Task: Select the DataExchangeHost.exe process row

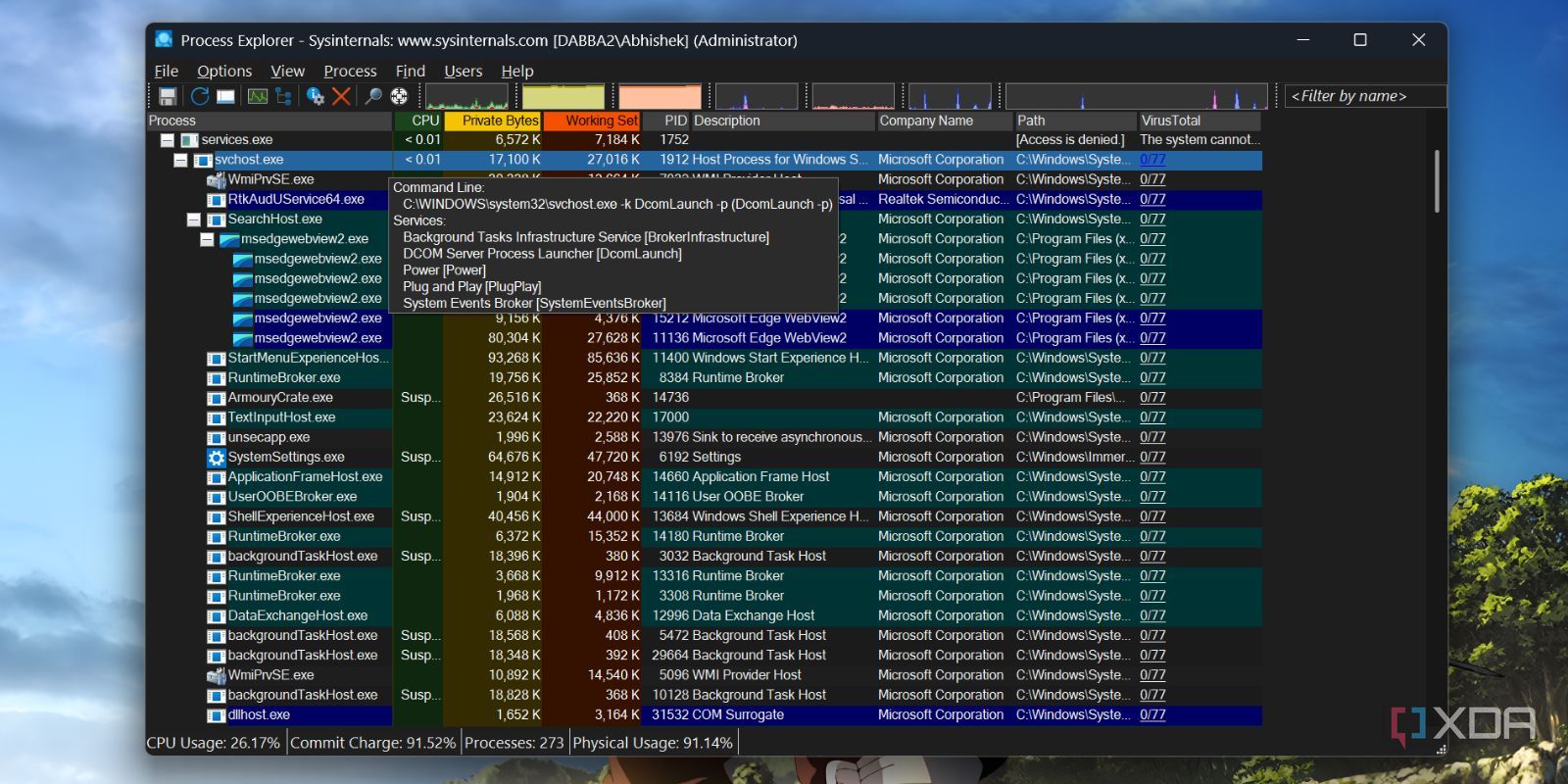Action: coord(704,615)
